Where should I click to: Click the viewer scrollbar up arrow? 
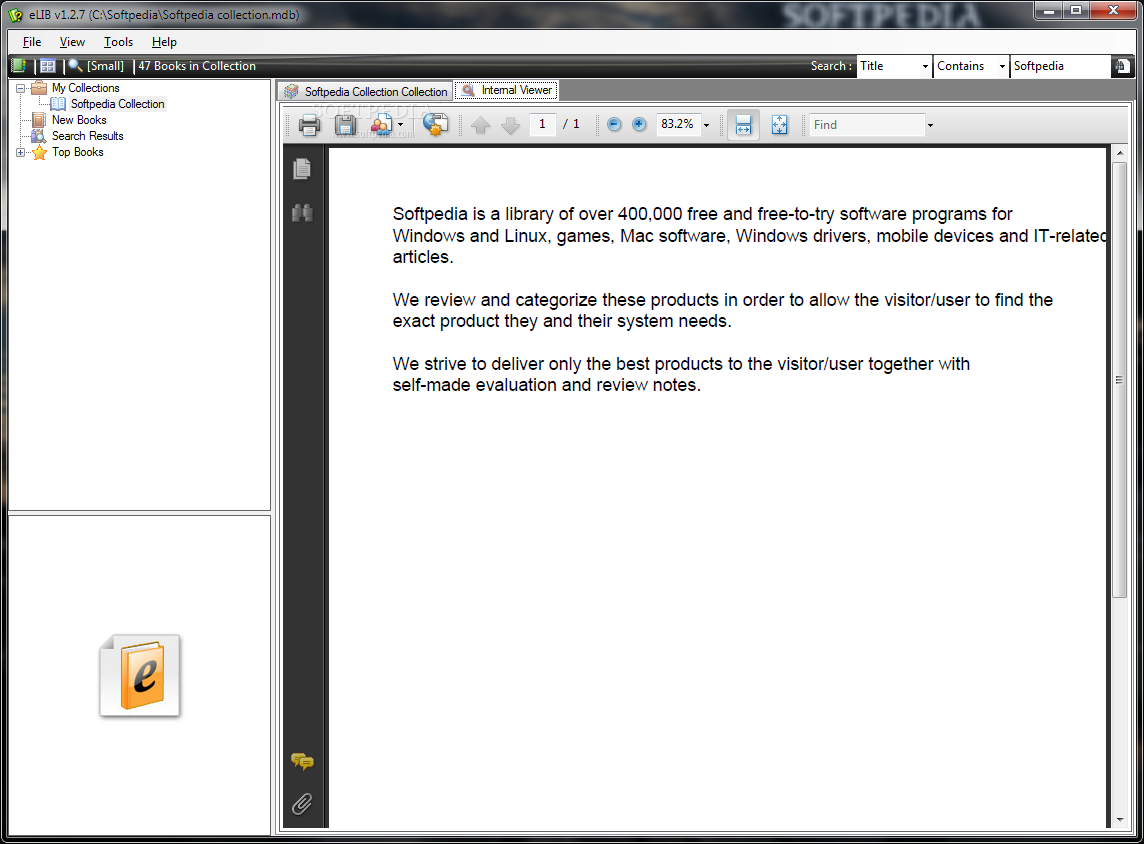click(x=1120, y=153)
